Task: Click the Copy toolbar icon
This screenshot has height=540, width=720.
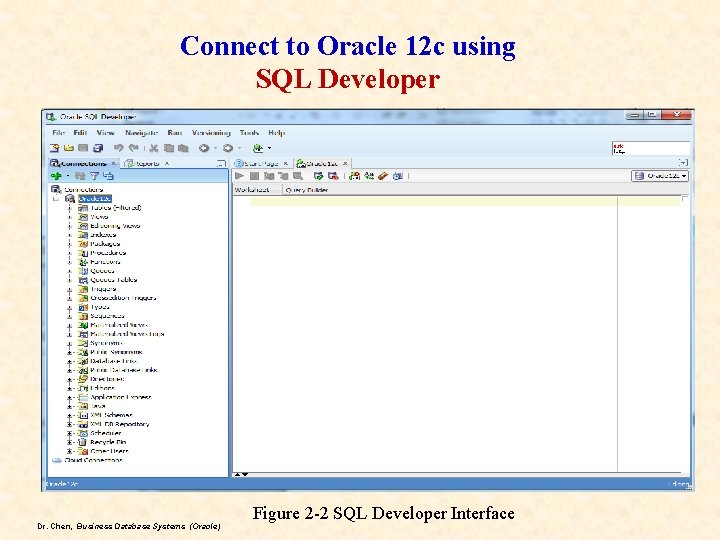Action: [x=169, y=148]
